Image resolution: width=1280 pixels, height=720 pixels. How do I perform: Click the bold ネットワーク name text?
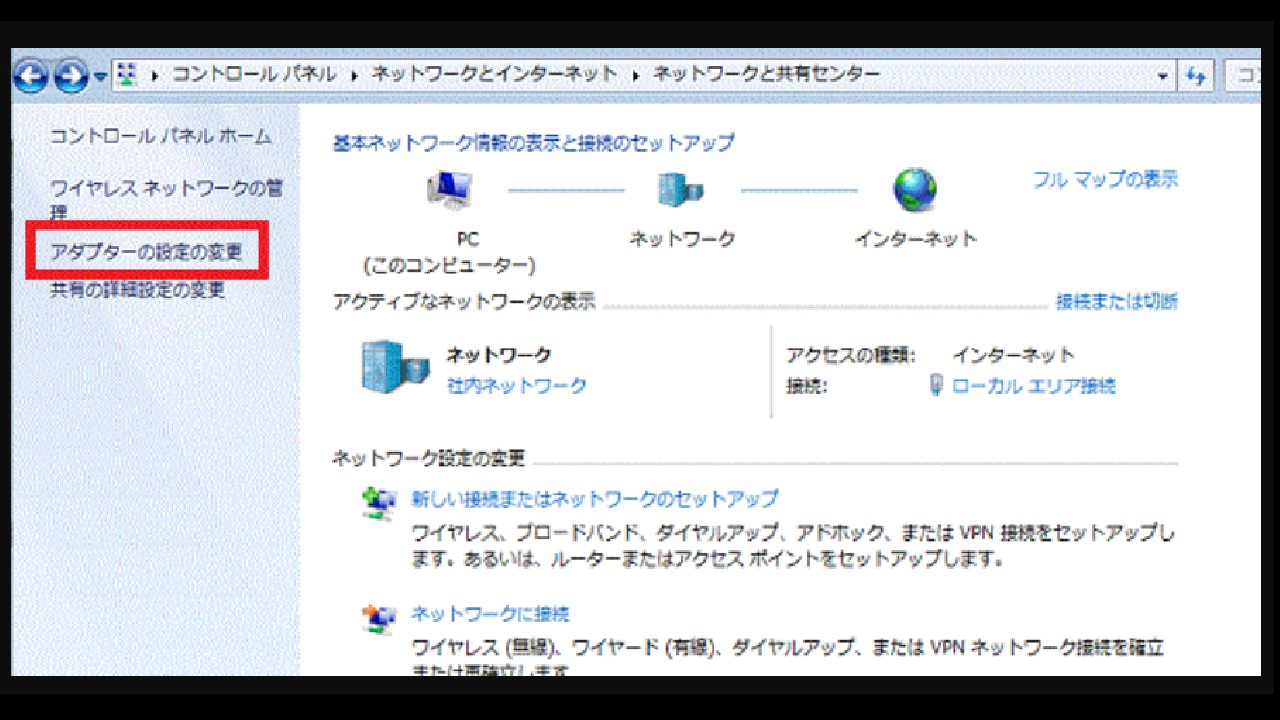coord(498,354)
